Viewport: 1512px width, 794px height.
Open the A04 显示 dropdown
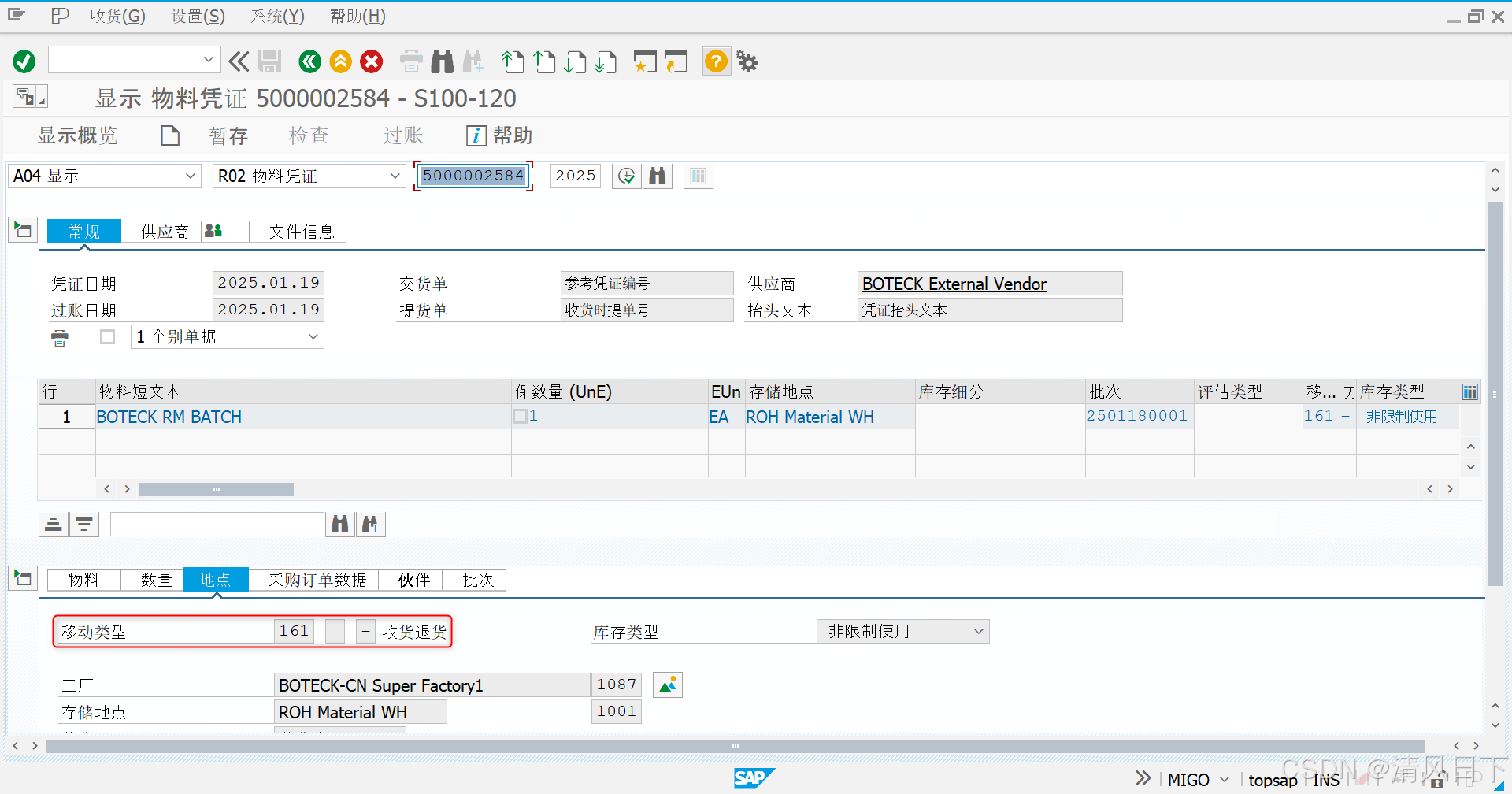189,176
